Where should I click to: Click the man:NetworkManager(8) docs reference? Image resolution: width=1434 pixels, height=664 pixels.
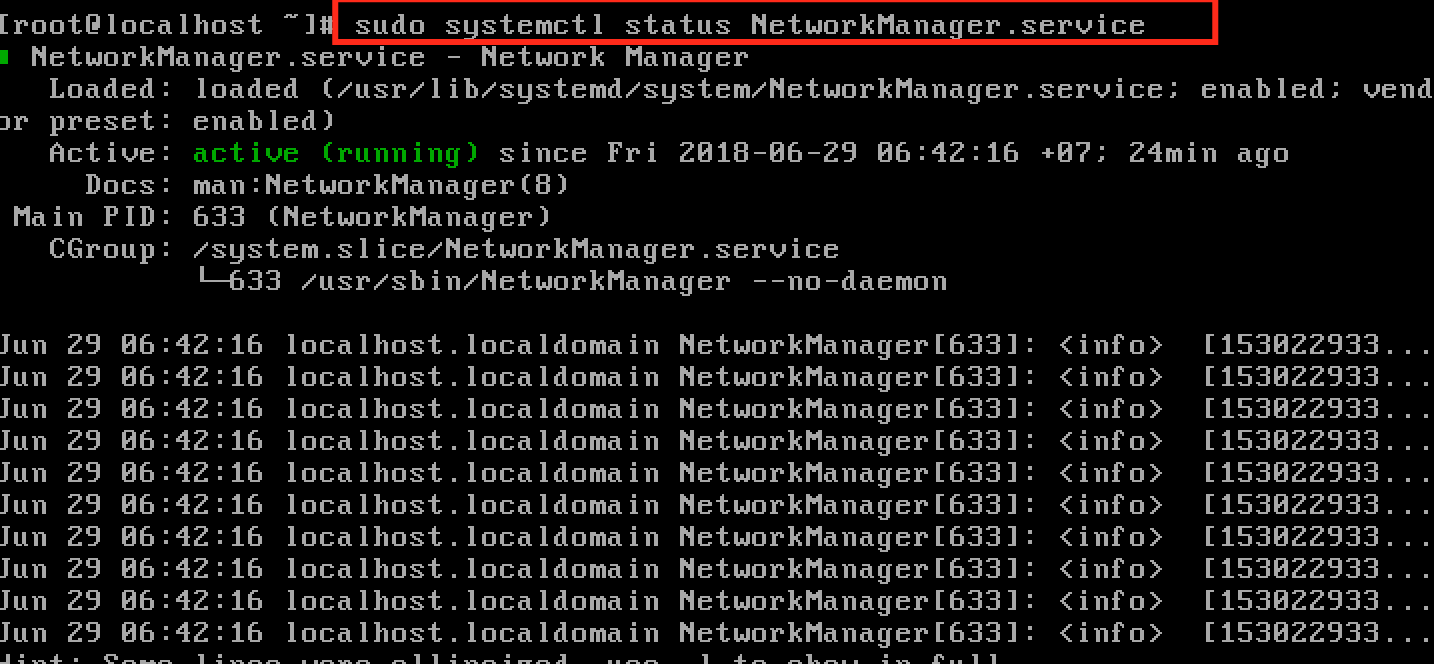click(381, 186)
